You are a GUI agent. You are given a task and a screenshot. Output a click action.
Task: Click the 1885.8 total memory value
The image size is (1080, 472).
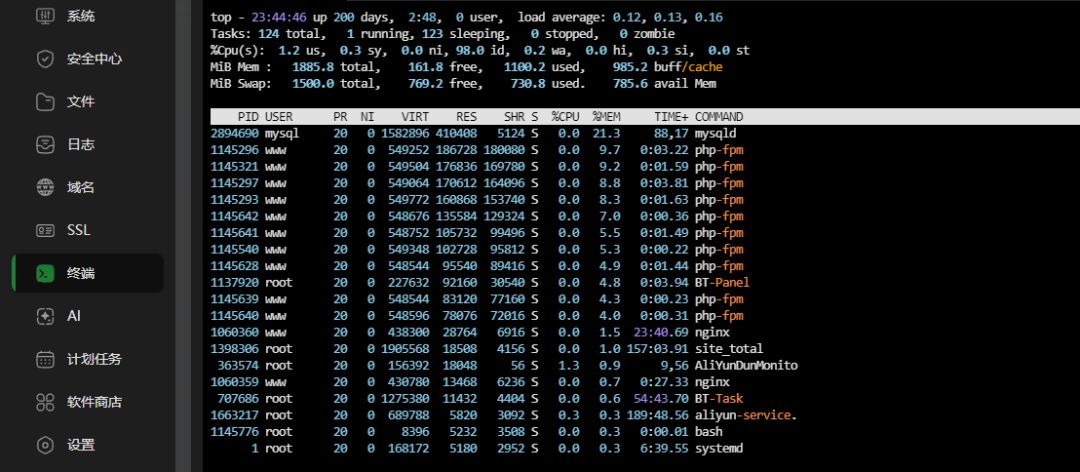[313, 68]
